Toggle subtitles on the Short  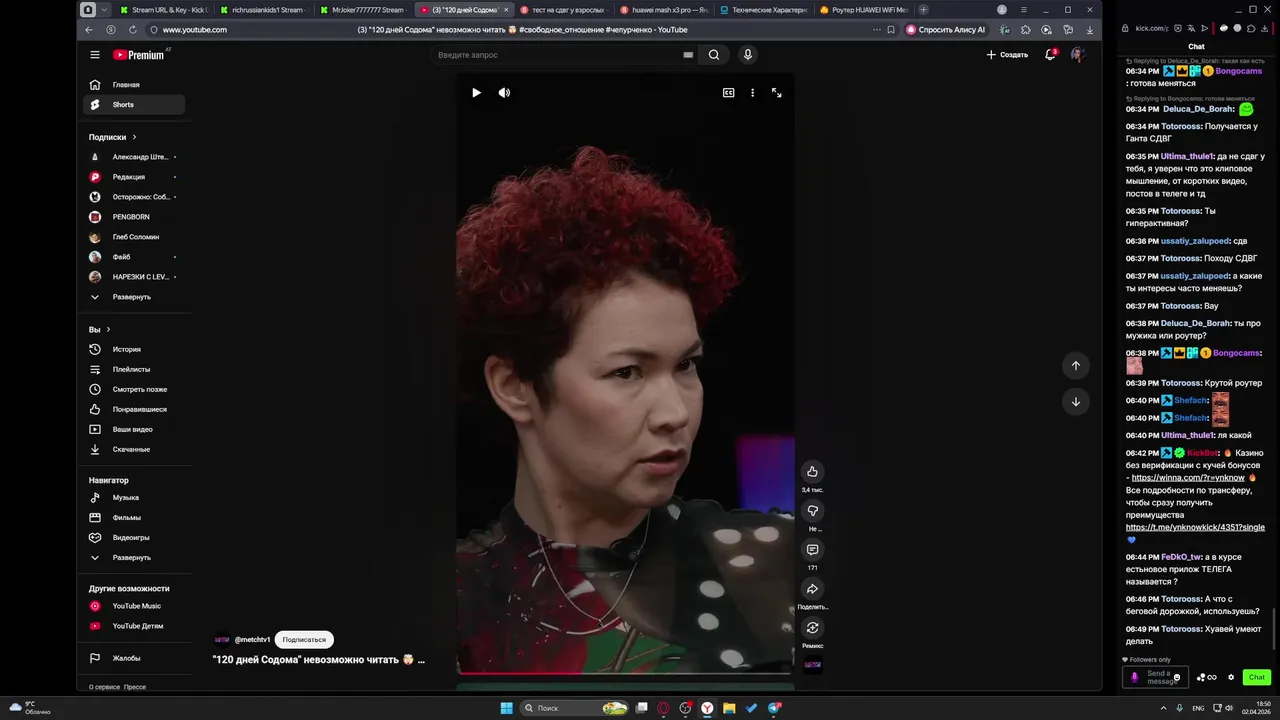pyautogui.click(x=729, y=92)
